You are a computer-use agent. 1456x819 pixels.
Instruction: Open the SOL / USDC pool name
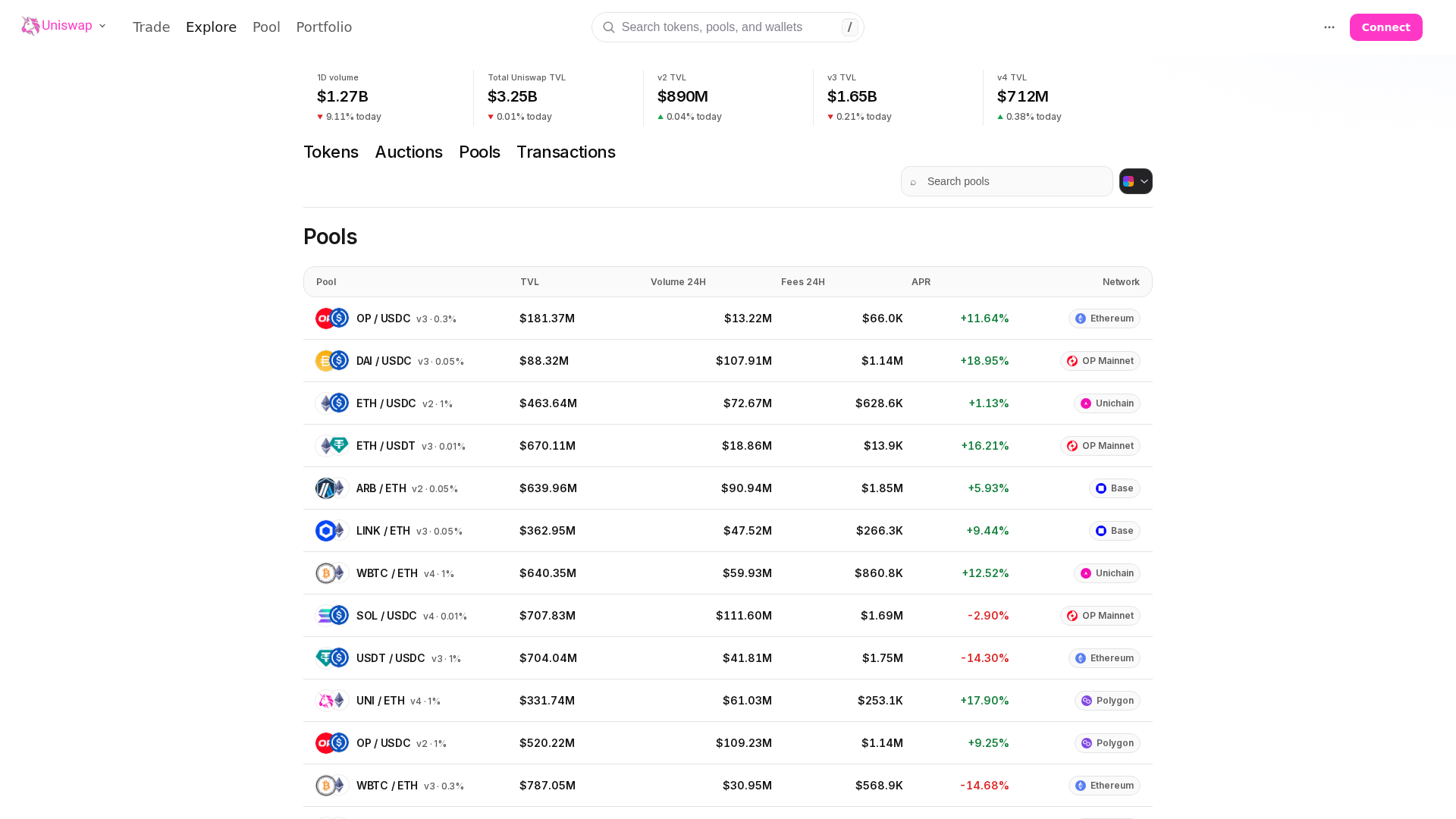(387, 616)
